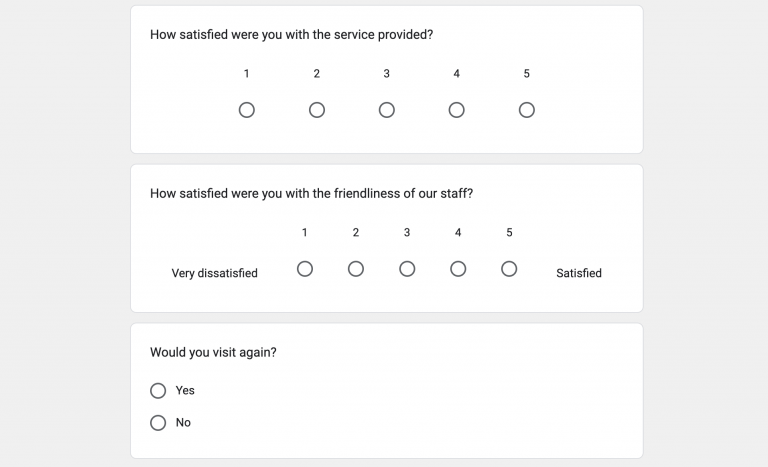
Task: Rate service satisfaction as 1
Action: 247,110
